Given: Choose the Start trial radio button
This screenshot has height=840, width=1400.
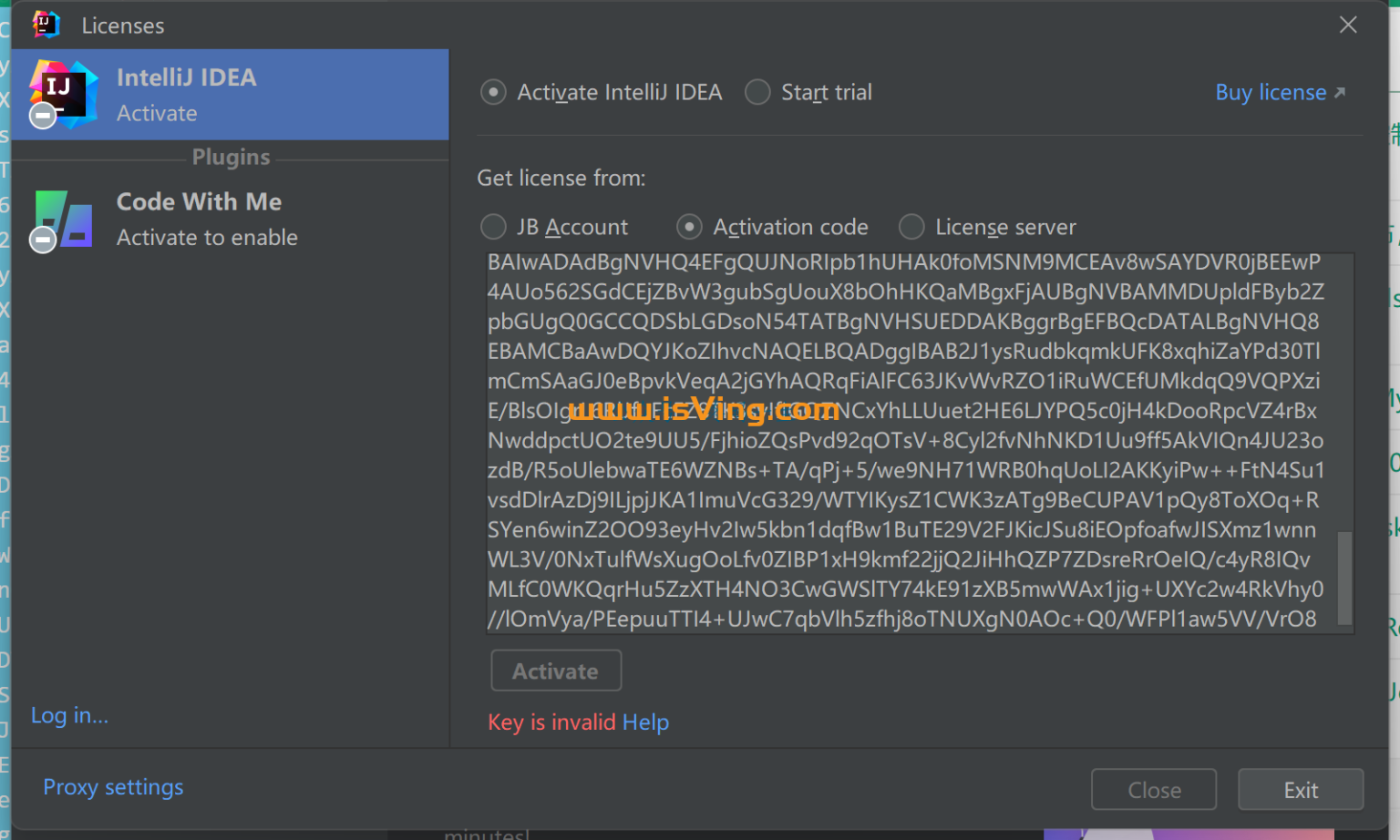Looking at the screenshot, I should pos(757,92).
